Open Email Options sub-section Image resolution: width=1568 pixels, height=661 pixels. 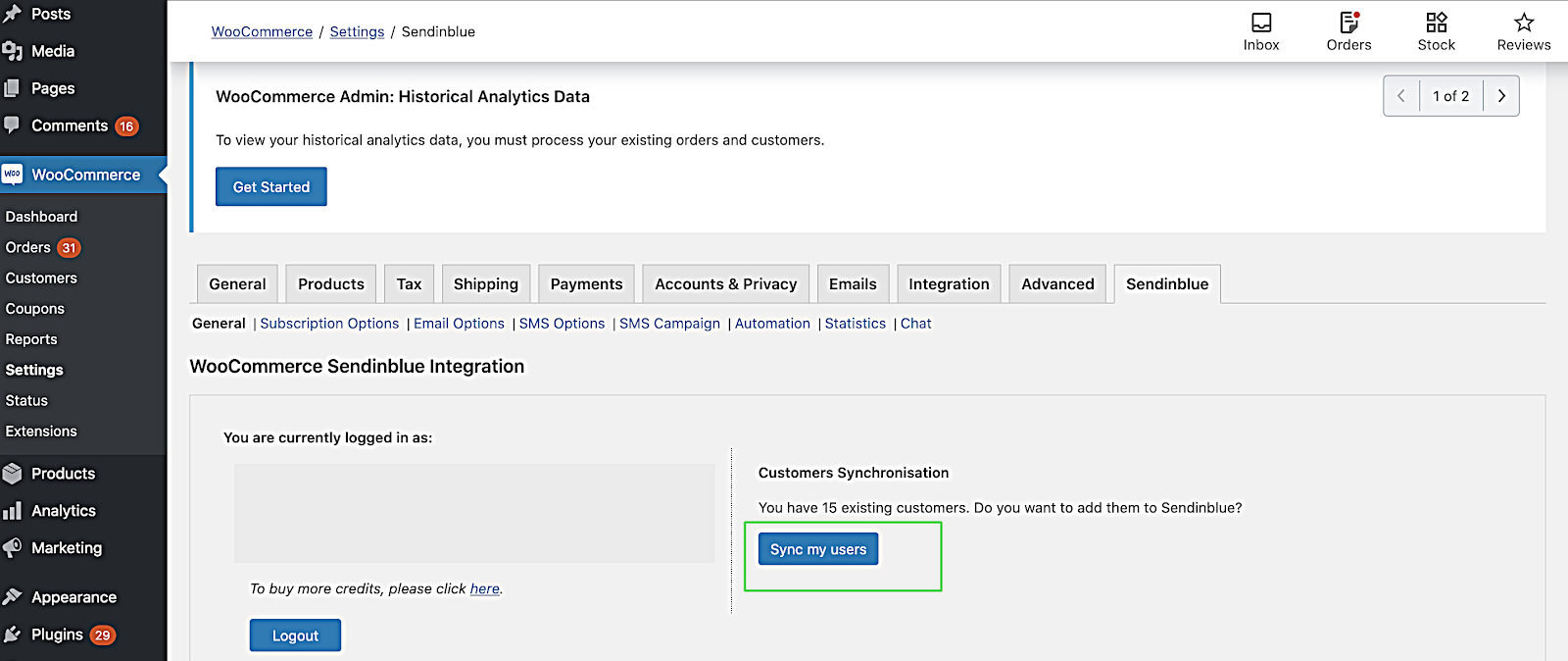click(x=459, y=324)
